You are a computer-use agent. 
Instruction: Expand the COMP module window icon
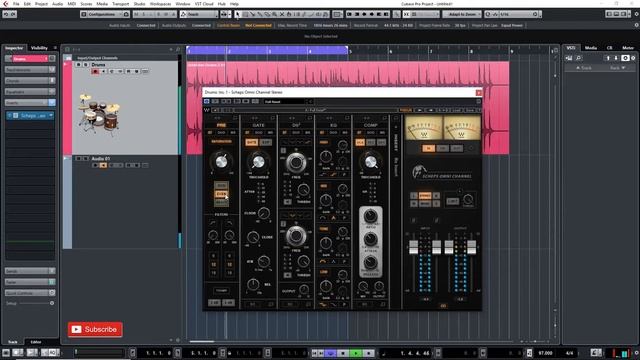pyautogui.click(x=385, y=118)
